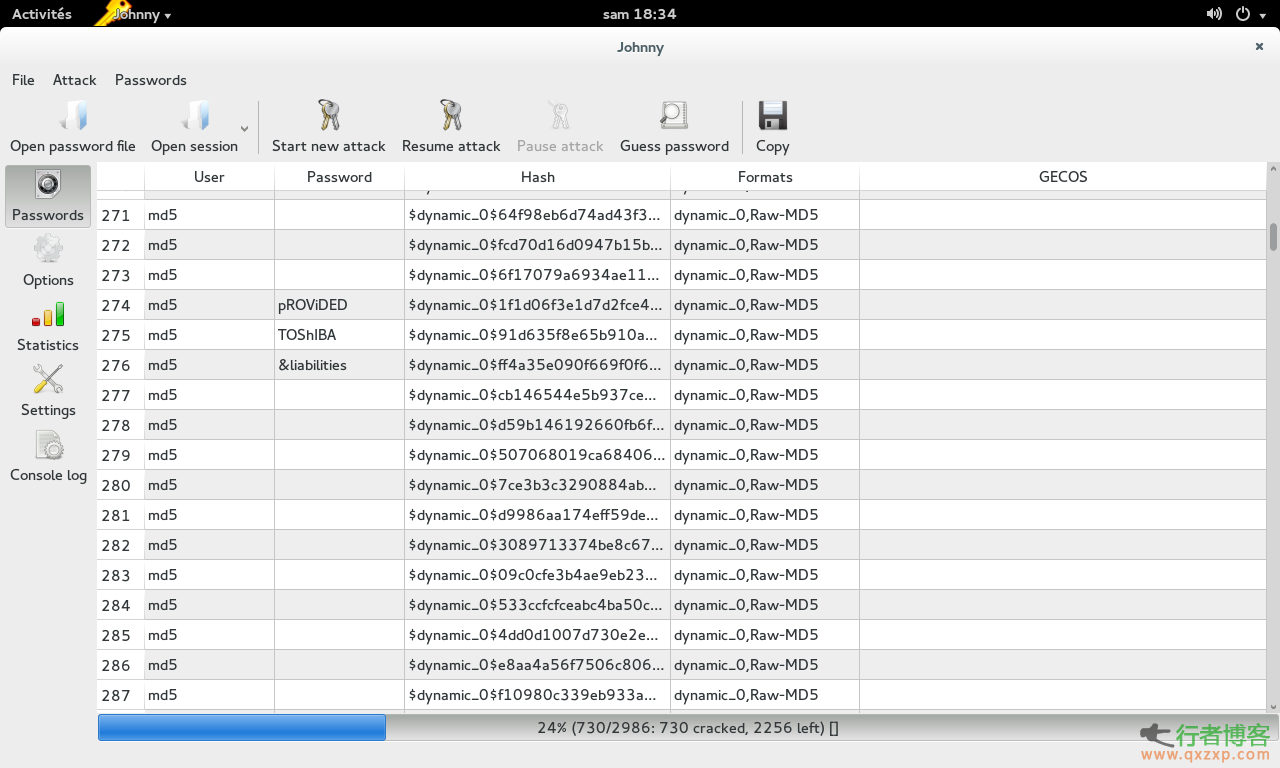
Task: Close the Johnny window
Action: tap(1260, 46)
